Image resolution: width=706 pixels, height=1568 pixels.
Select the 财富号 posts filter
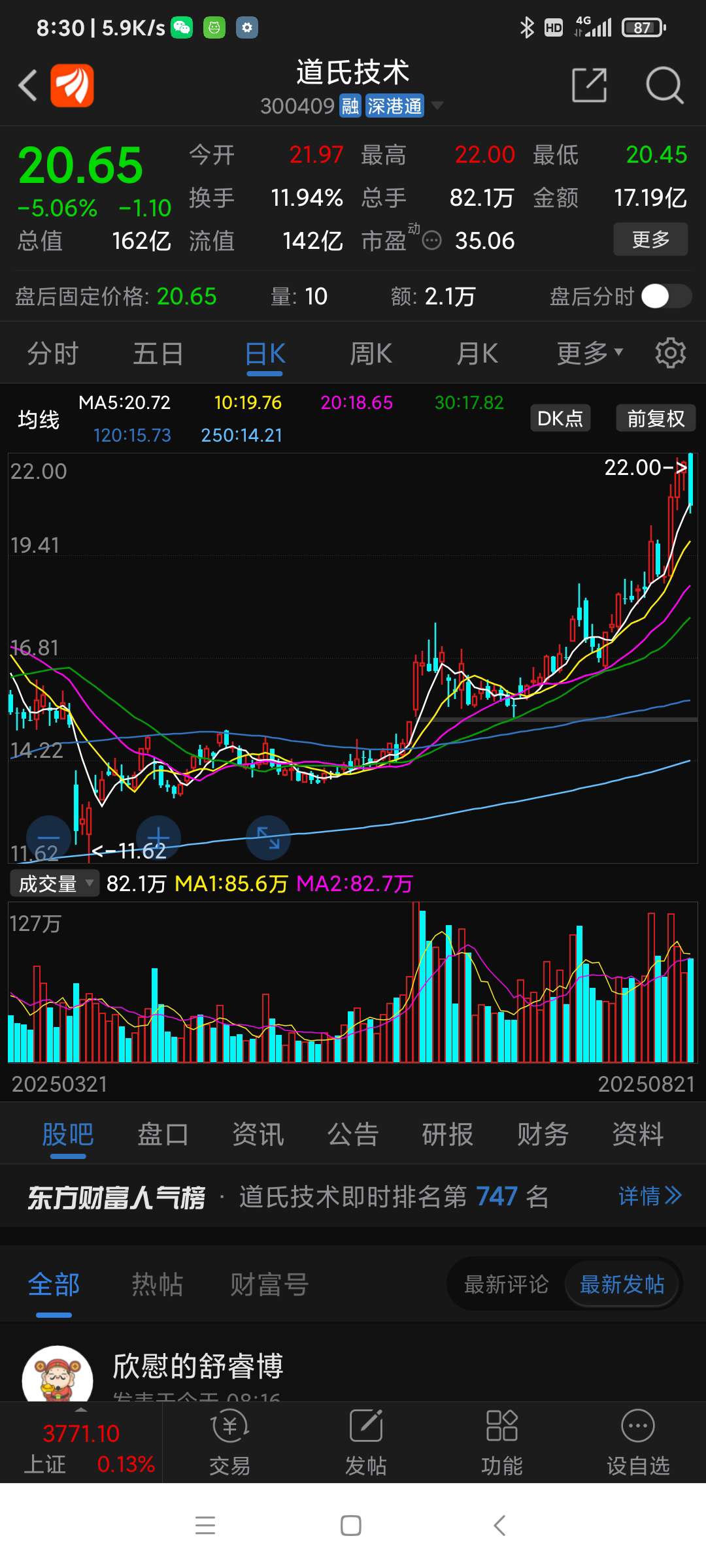click(x=269, y=1284)
